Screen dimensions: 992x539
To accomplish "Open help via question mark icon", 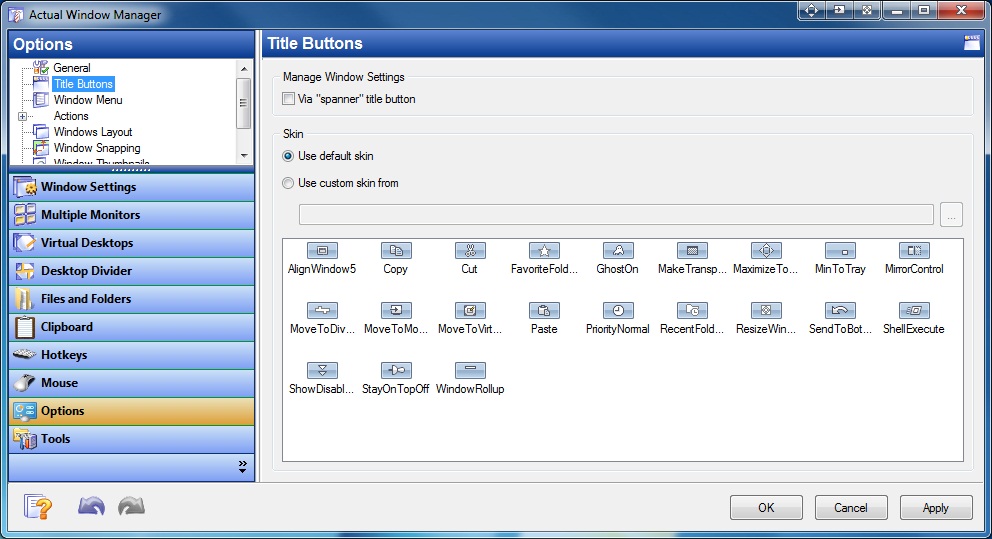I will (38, 507).
